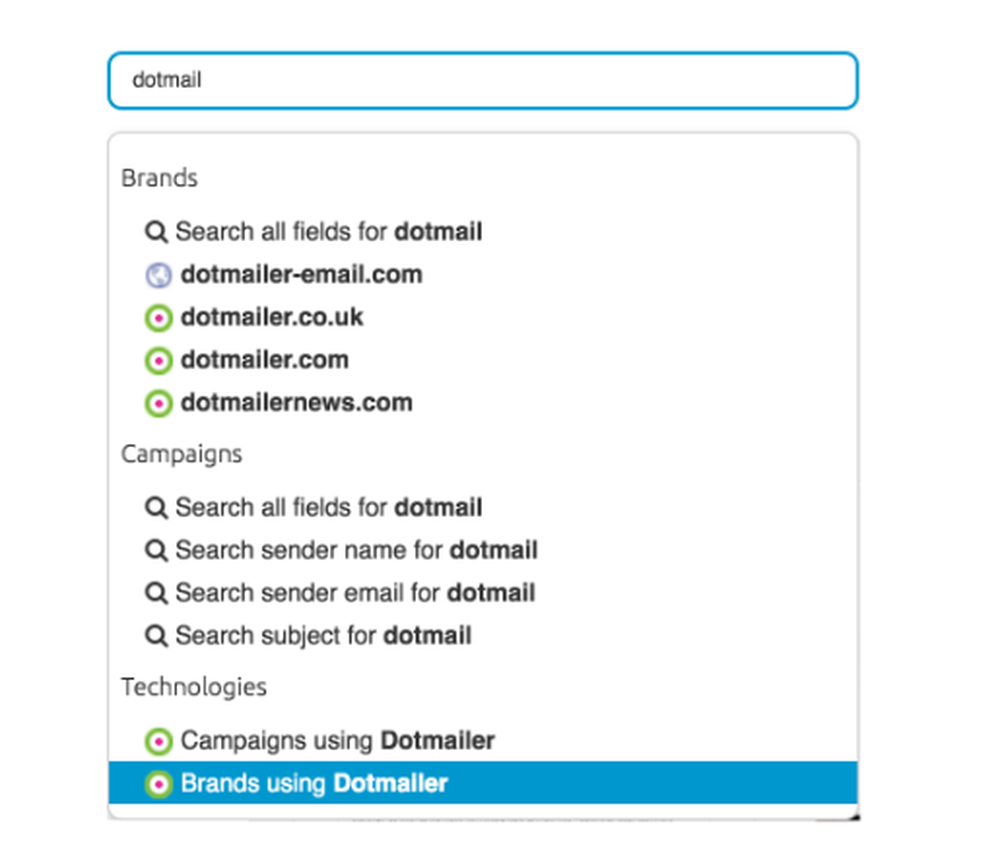This screenshot has height=864, width=1000.
Task: Open the dotmailernews.com brand result
Action: click(x=296, y=402)
